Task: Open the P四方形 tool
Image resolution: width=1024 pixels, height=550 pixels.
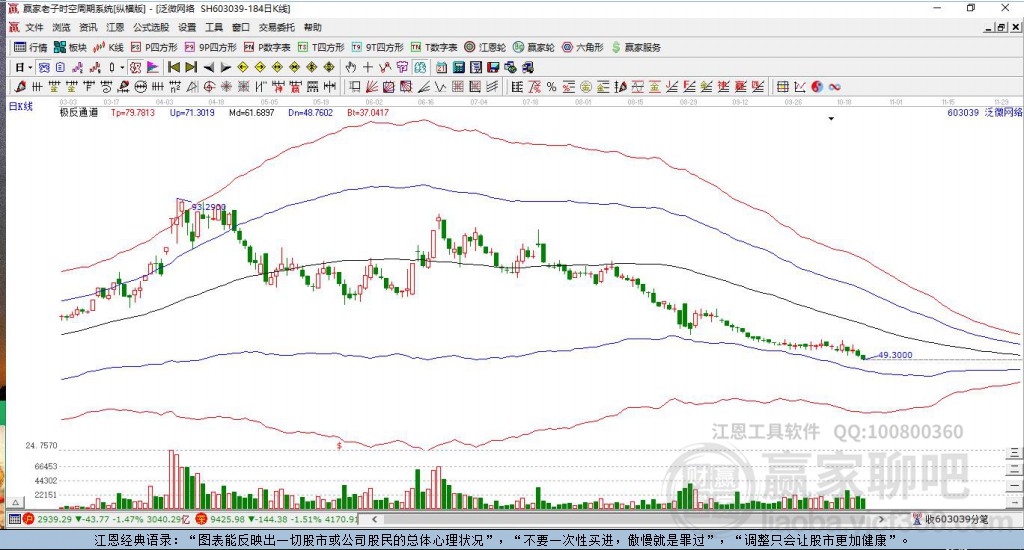Action: point(154,47)
